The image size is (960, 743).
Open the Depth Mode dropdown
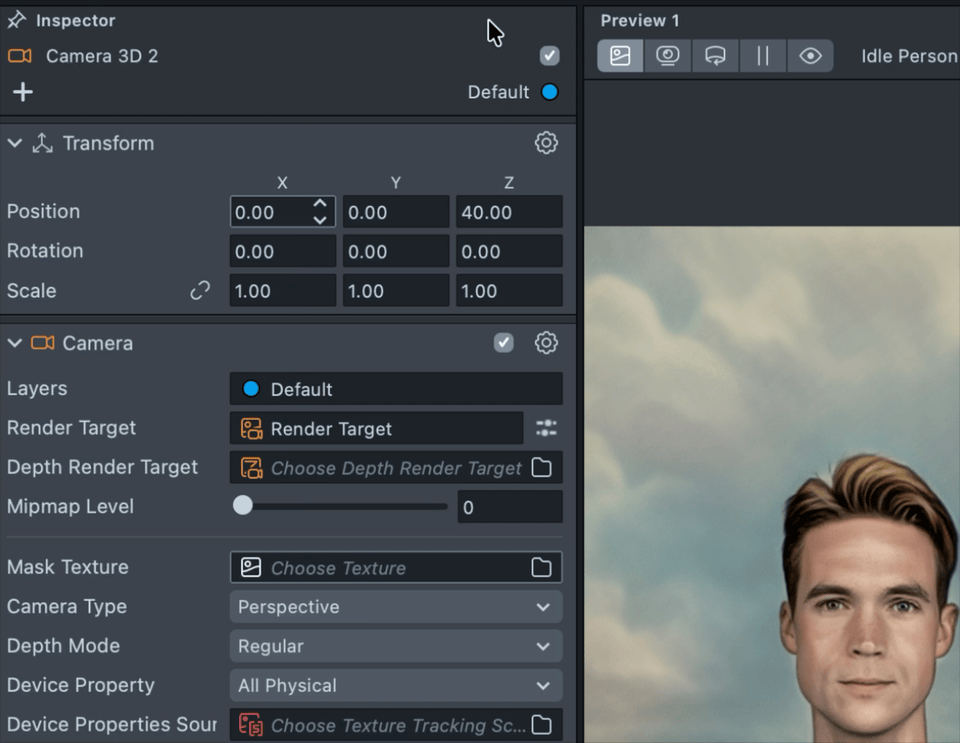pos(395,646)
